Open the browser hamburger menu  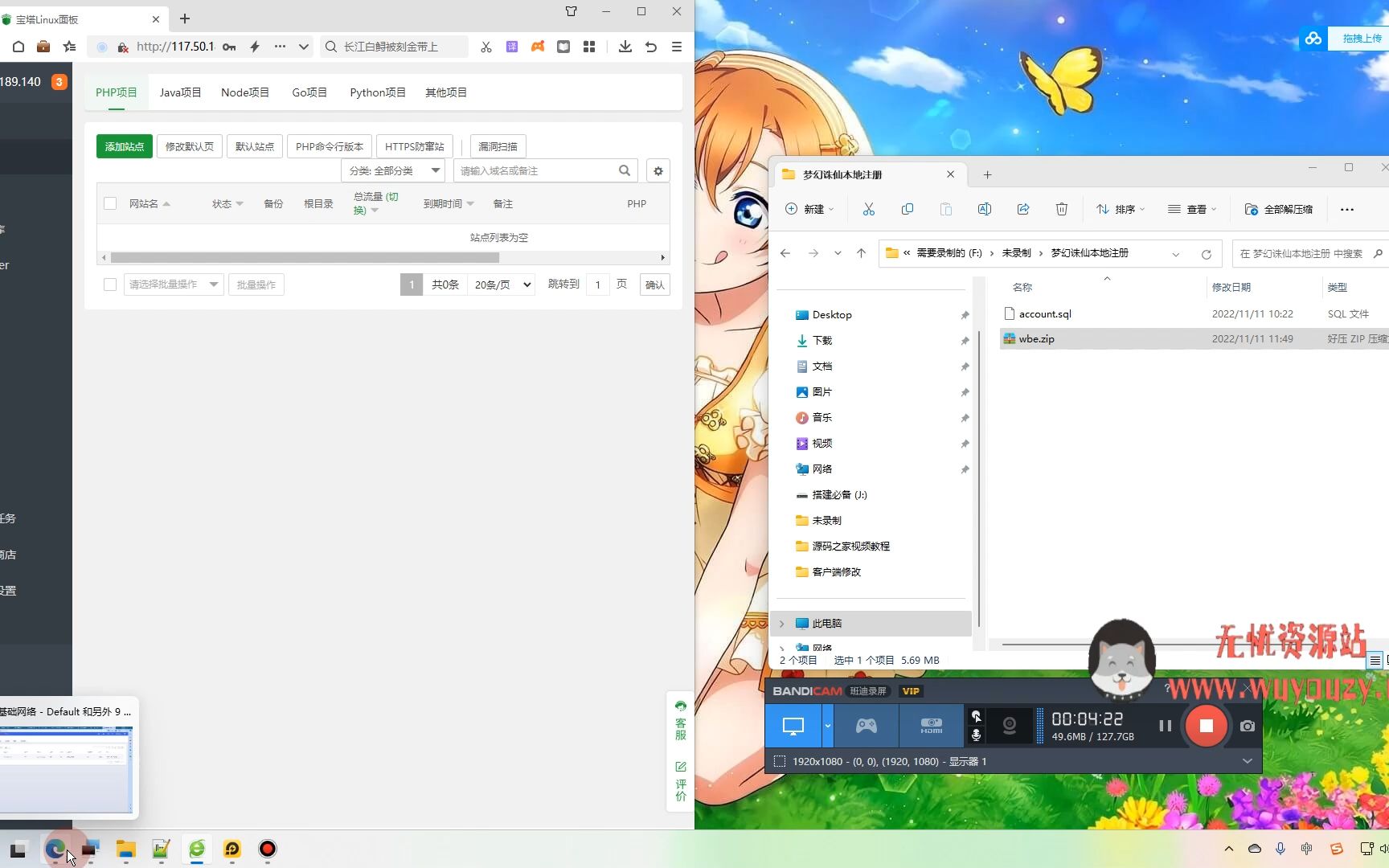(677, 47)
